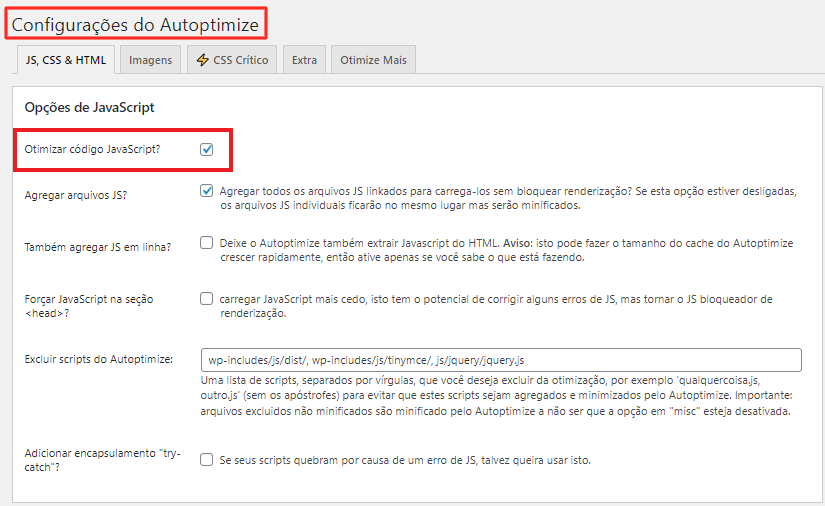
Task: Click the description 'Uma lista de scripts, separados por vírgulas'
Action: pyautogui.click(x=496, y=396)
